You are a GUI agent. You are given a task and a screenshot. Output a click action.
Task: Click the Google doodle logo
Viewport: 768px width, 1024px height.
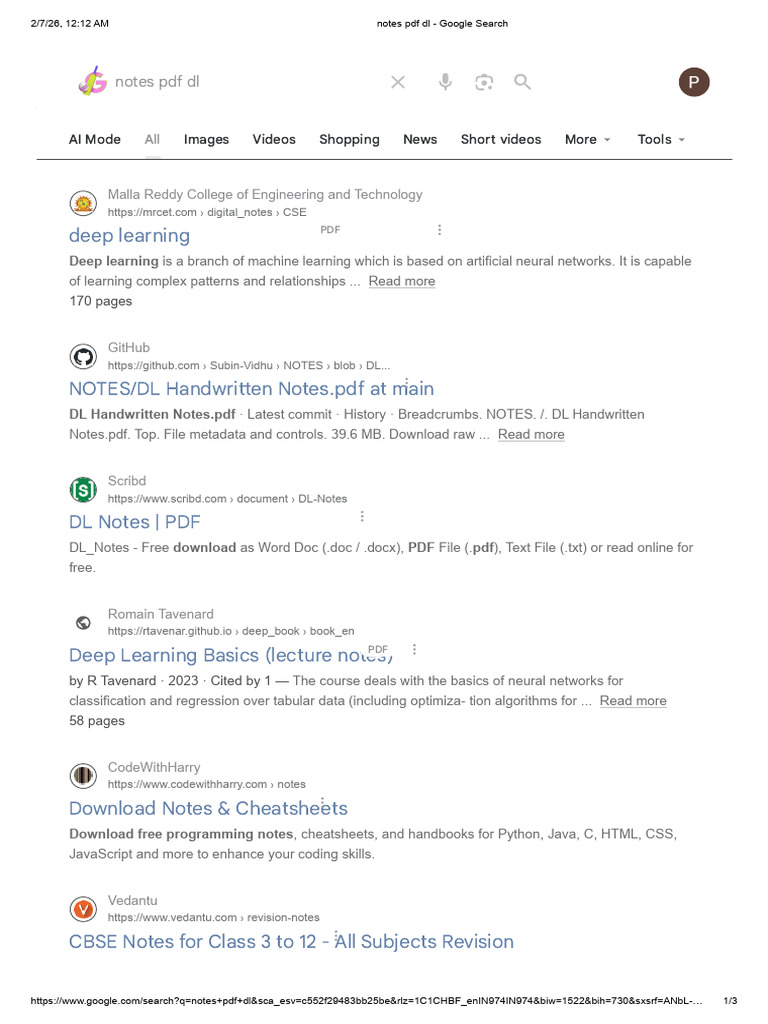[93, 81]
